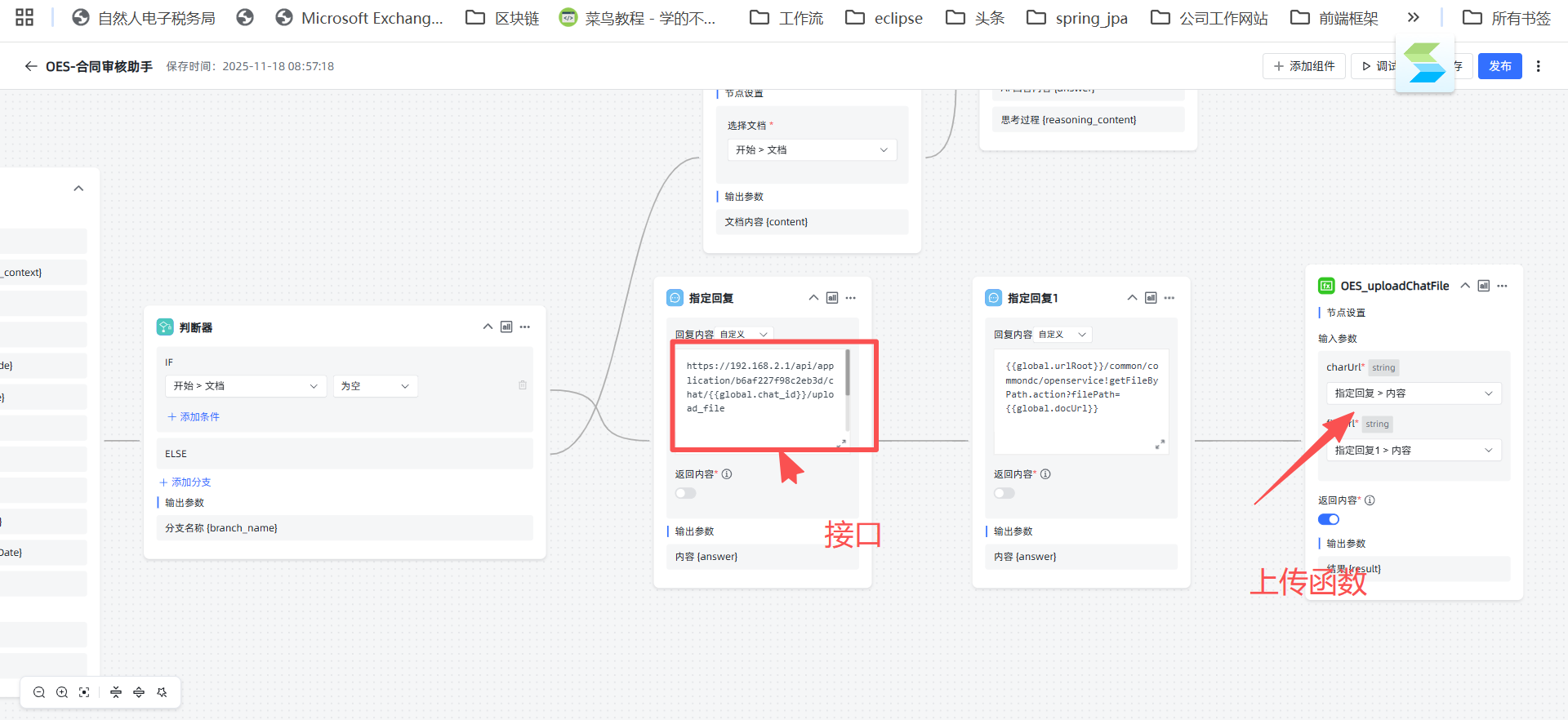Screen dimensions: 1568x720
Task: Click the back arrow beside OES-合同审核助手
Action: tap(31, 66)
